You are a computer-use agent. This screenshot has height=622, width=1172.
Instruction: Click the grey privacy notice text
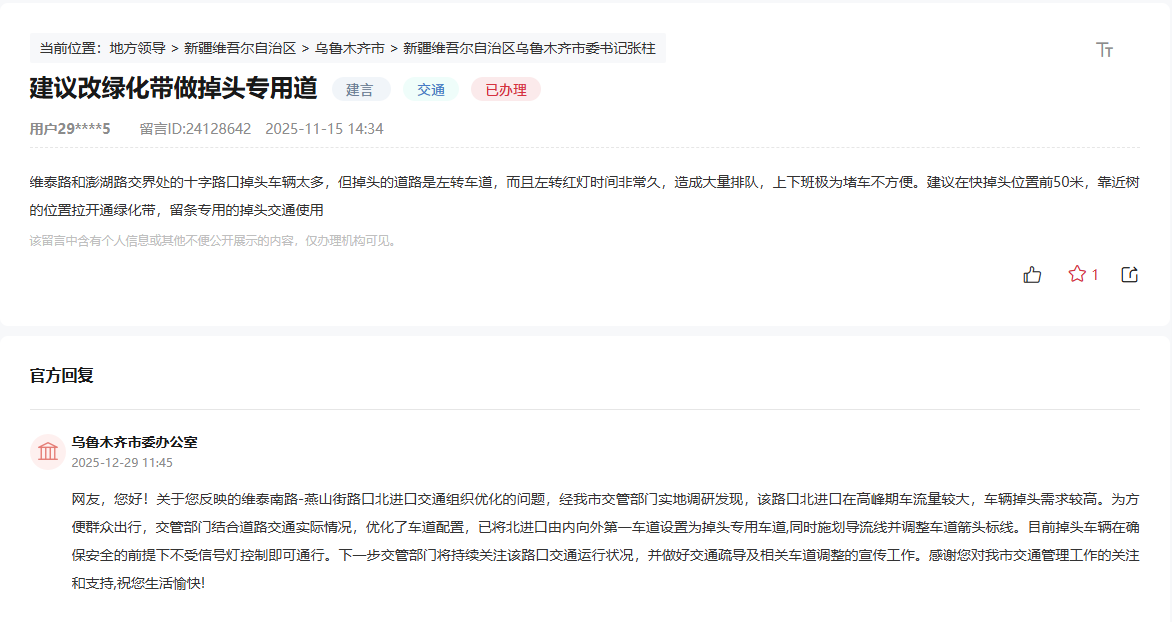point(213,241)
